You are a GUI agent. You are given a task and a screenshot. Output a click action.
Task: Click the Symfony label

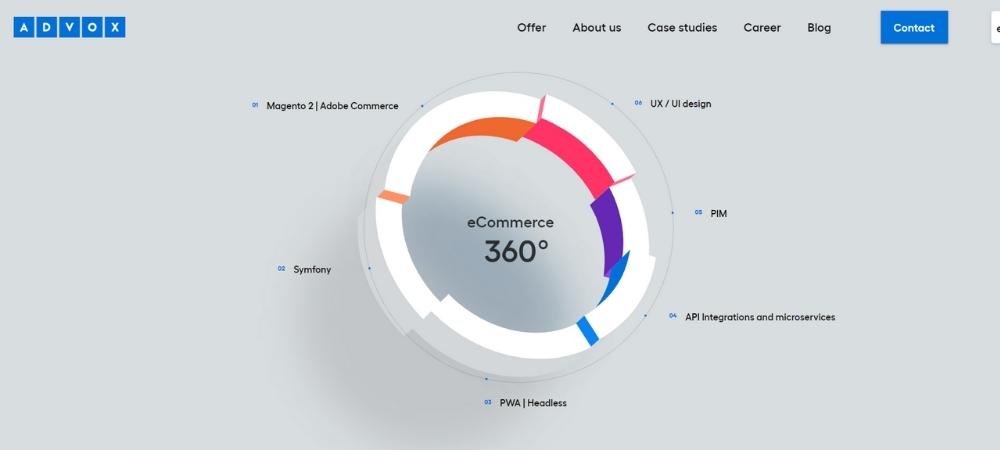312,270
